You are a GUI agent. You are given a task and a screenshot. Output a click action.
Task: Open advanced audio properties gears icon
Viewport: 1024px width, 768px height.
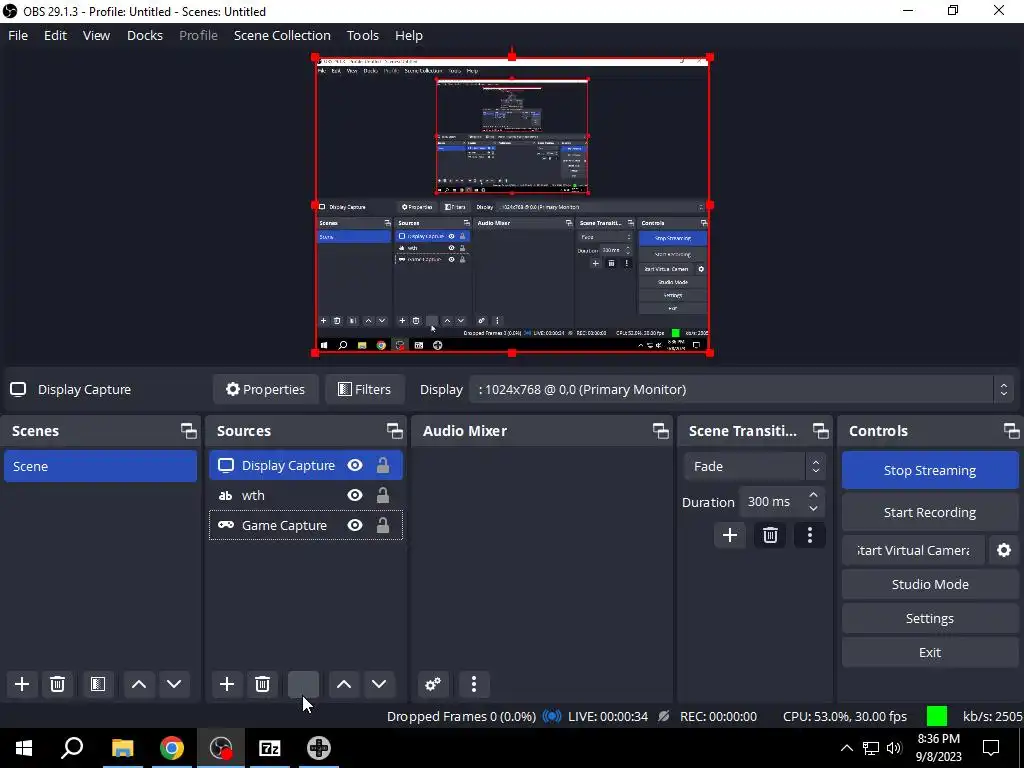click(433, 684)
